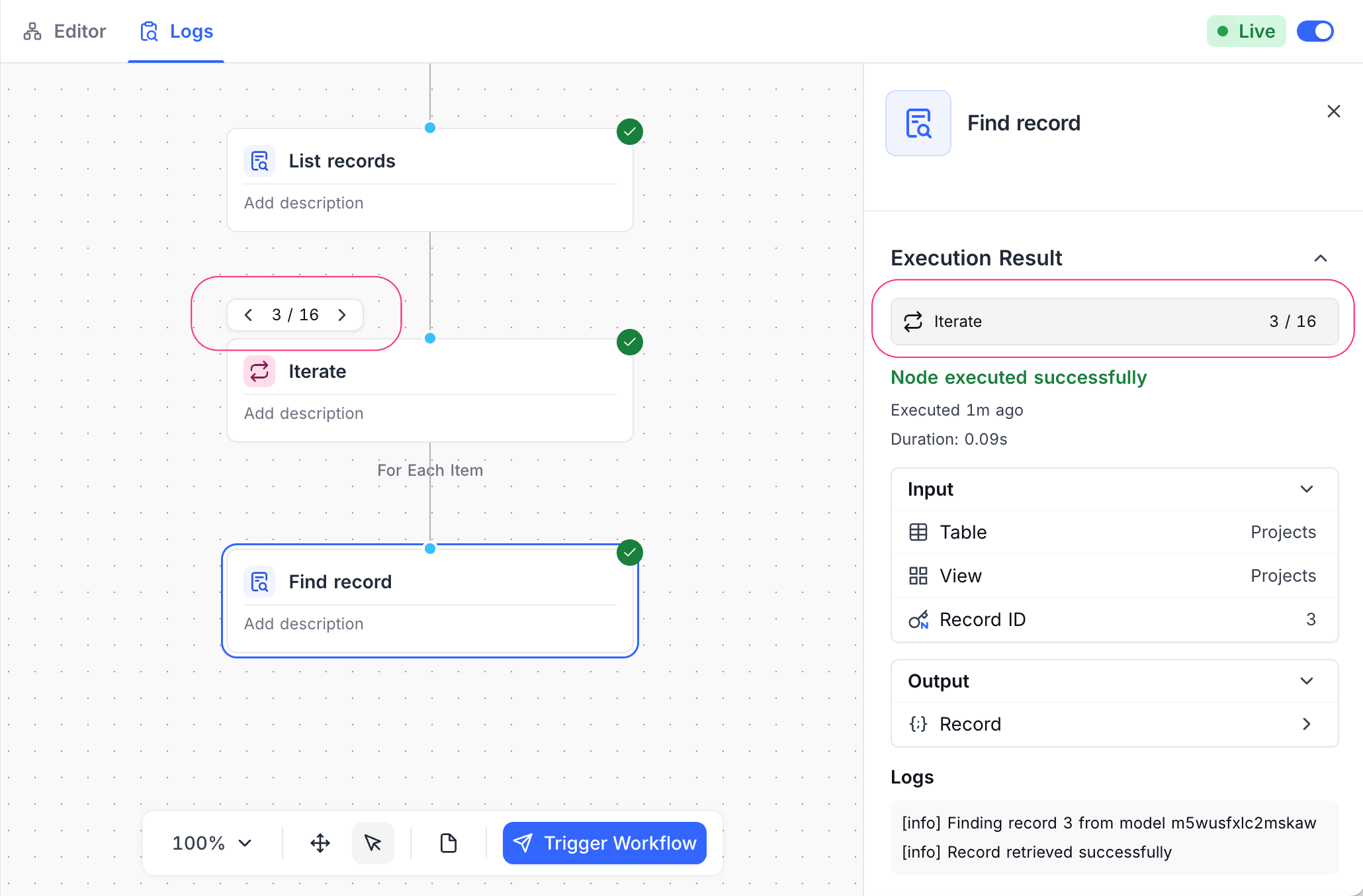Click the large Find record panel icon
This screenshot has height=896, width=1363.
(x=918, y=123)
